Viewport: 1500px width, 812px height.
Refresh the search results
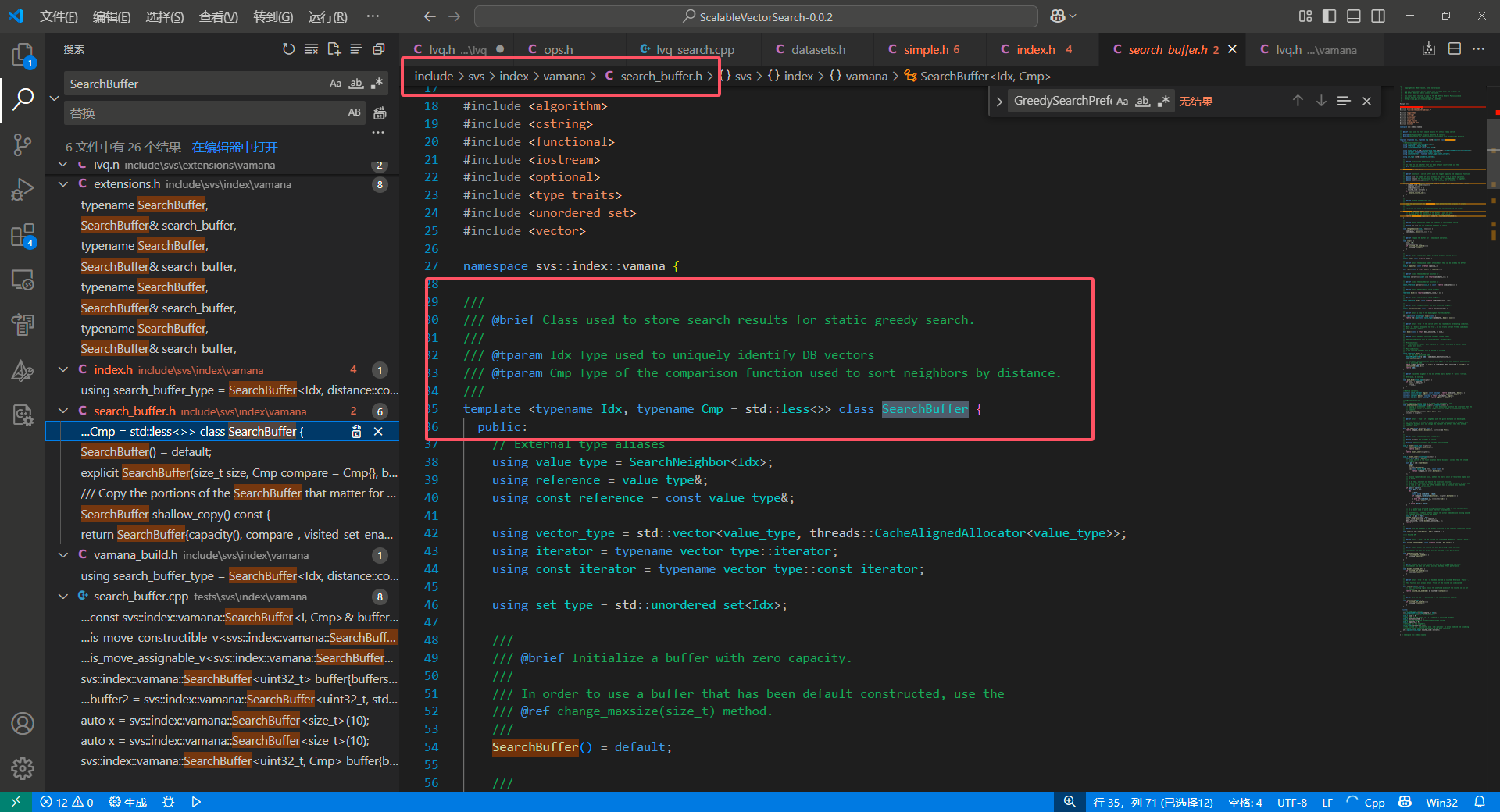point(288,49)
